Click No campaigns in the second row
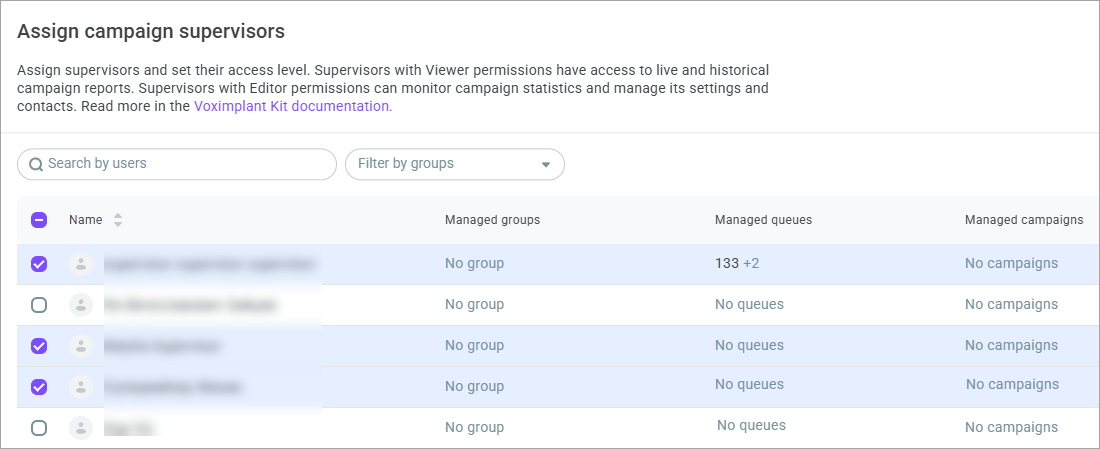 coord(1012,304)
